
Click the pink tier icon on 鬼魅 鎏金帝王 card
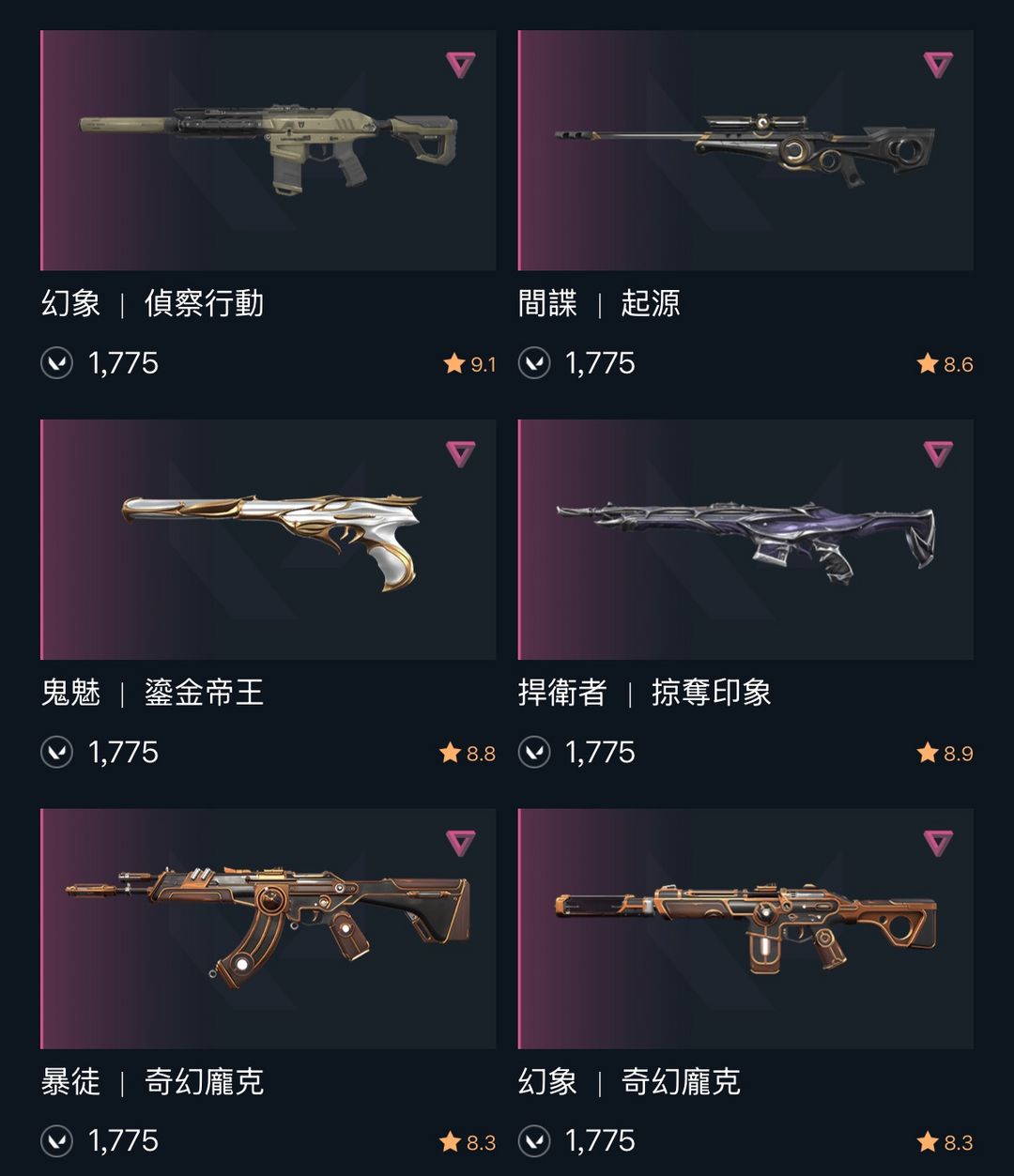point(460,454)
